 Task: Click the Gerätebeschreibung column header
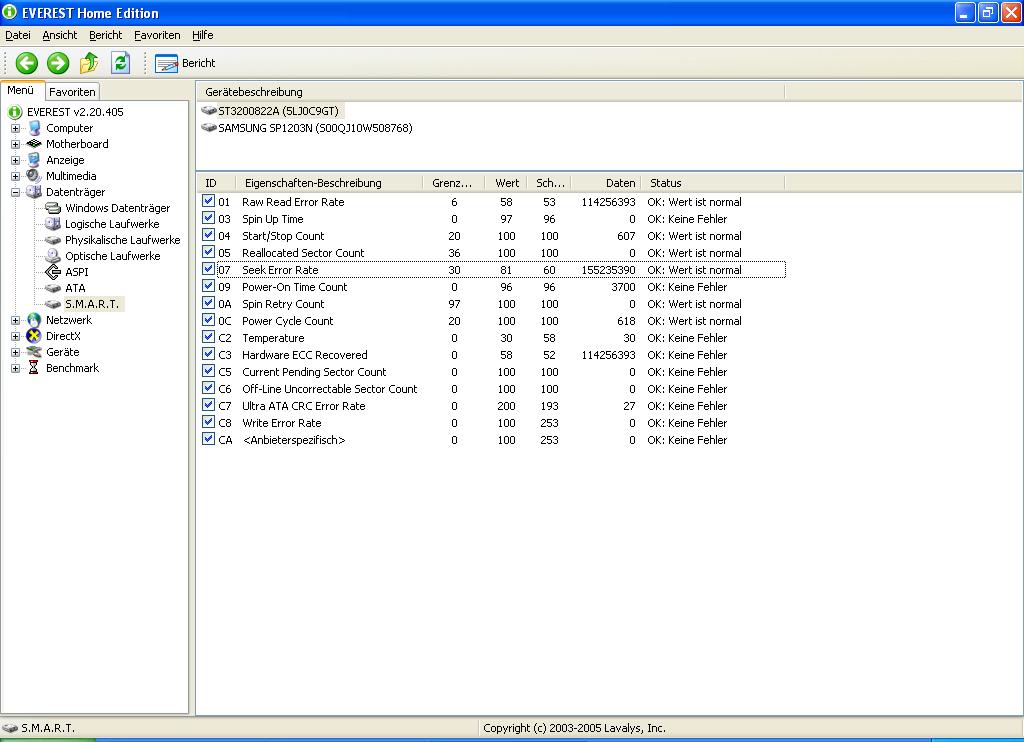tap(490, 92)
